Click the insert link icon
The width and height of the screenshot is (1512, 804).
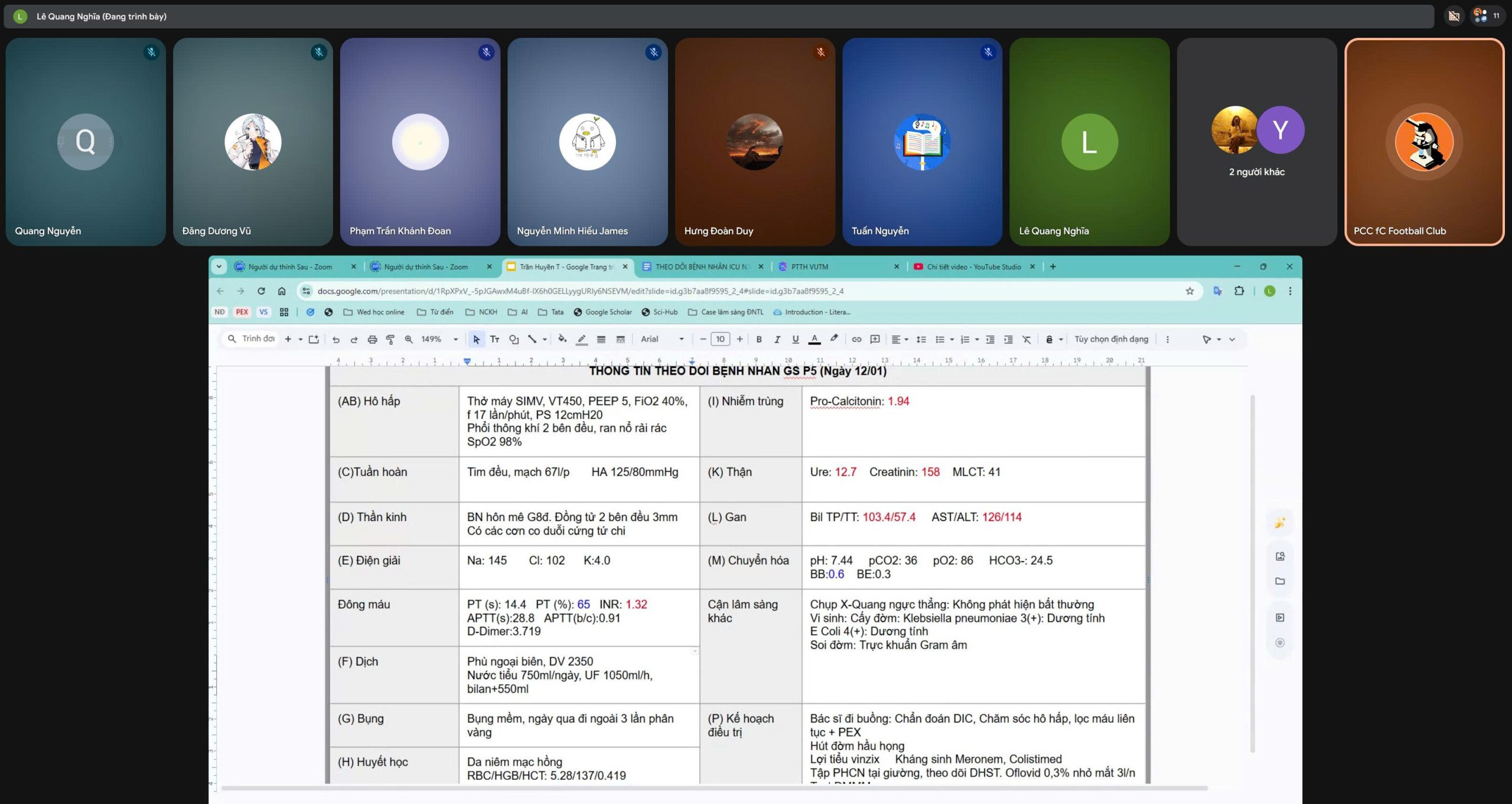[x=856, y=339]
